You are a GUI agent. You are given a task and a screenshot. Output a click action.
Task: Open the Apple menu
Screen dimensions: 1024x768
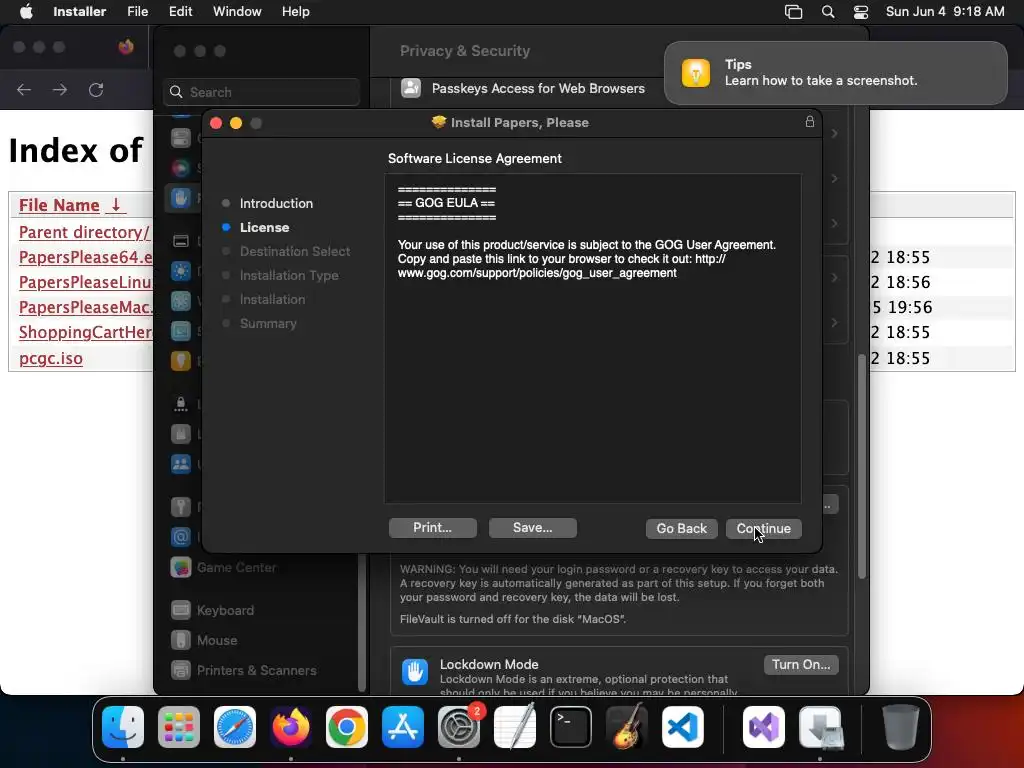pos(25,12)
